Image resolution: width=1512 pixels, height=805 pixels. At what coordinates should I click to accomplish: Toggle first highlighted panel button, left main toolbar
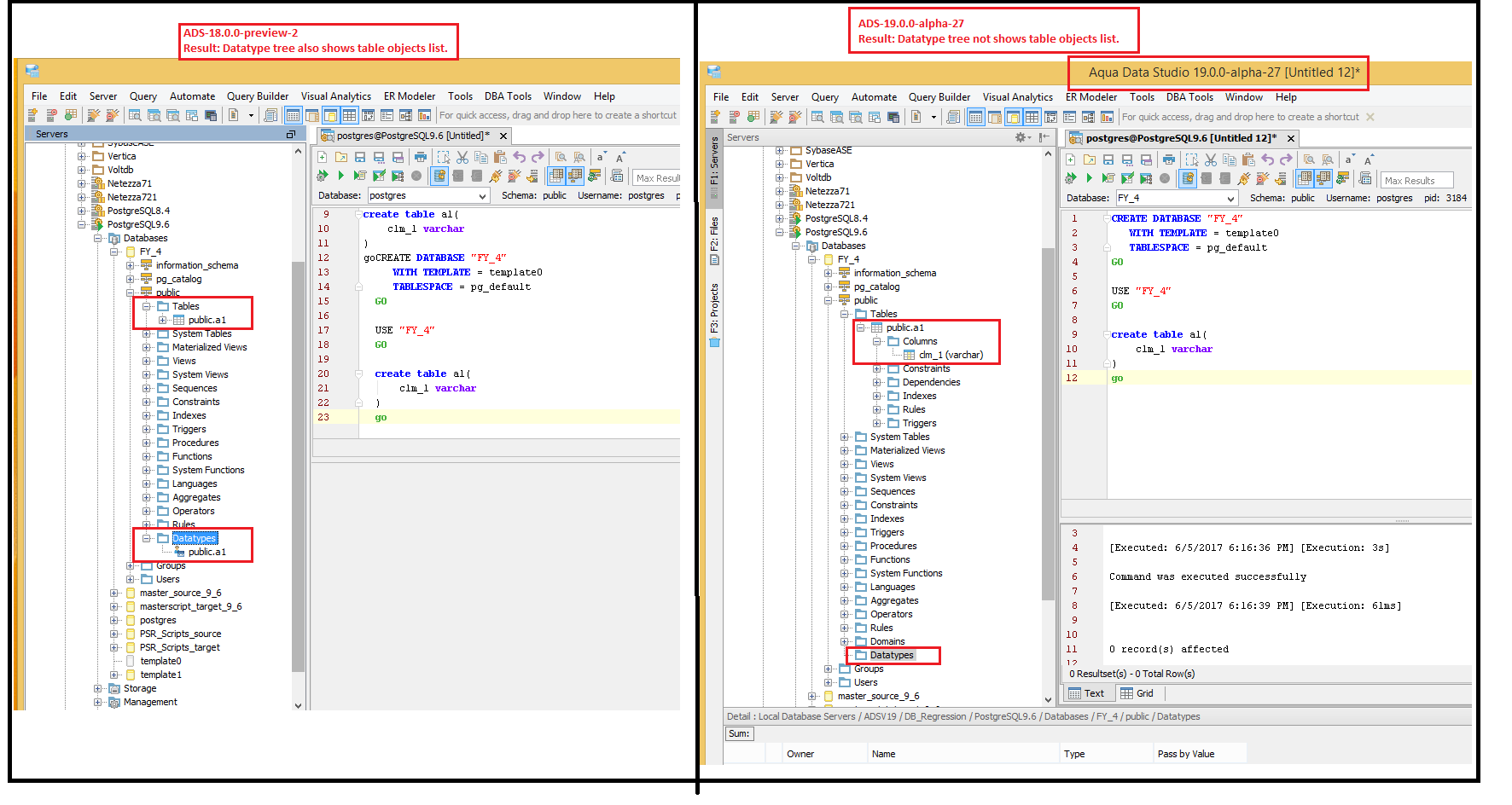click(x=293, y=115)
